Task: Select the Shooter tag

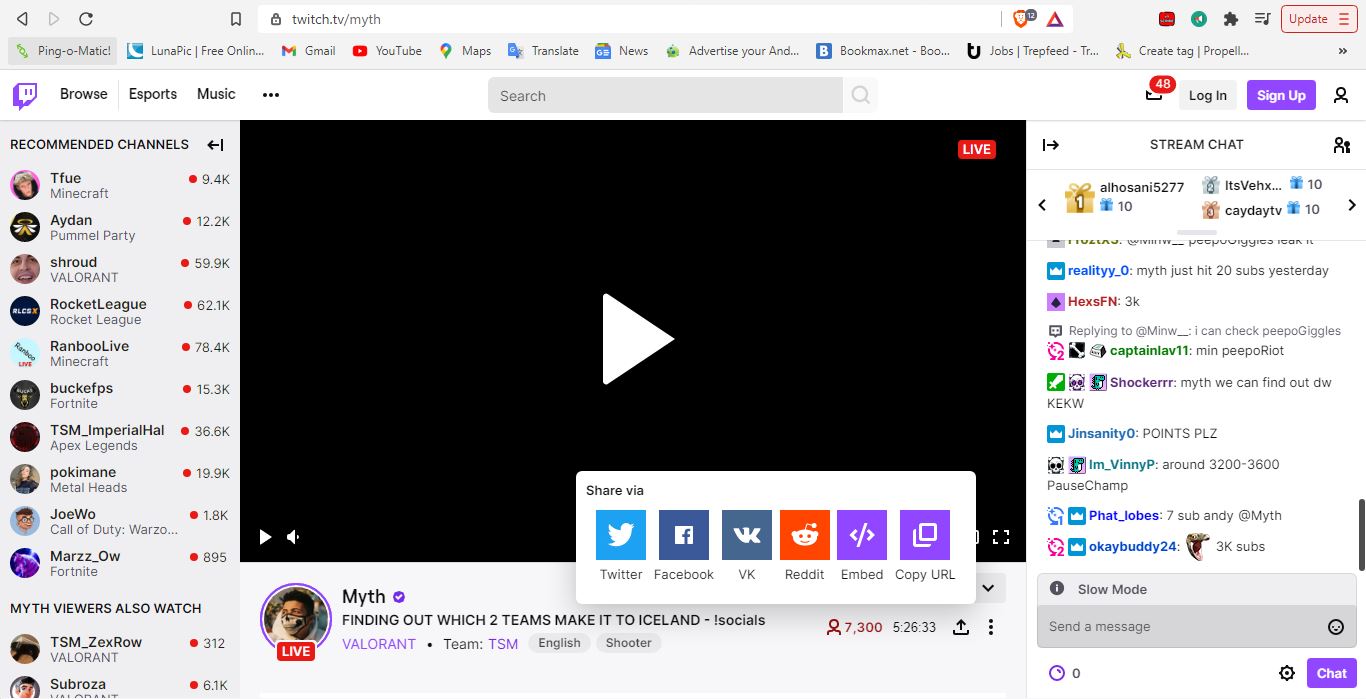Action: [629, 643]
